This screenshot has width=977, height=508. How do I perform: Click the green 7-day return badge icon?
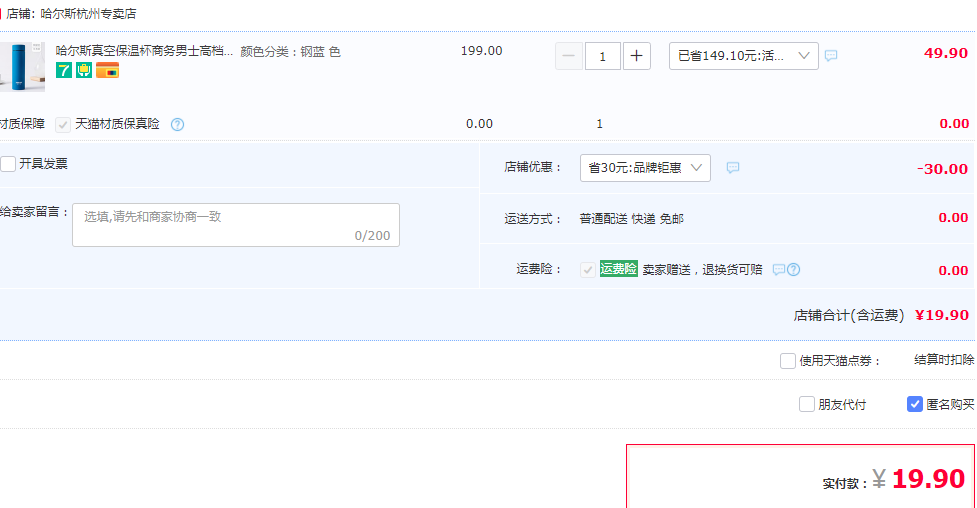64,70
